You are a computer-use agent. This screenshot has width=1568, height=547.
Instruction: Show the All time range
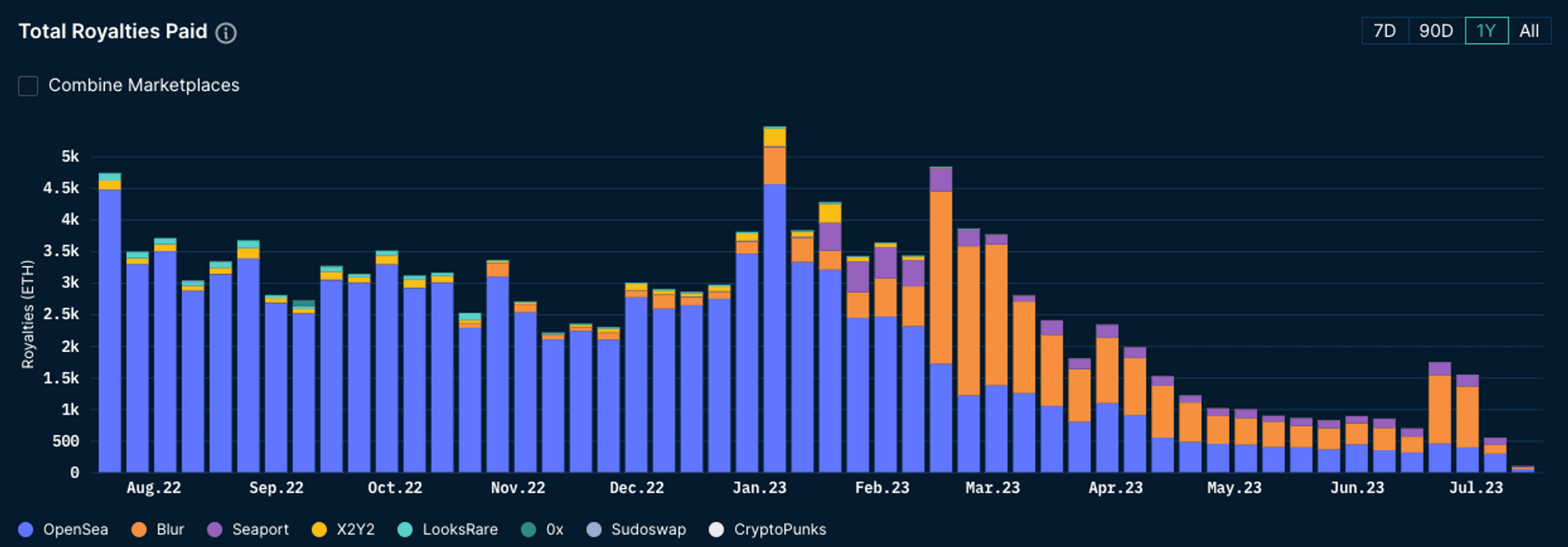click(x=1529, y=31)
